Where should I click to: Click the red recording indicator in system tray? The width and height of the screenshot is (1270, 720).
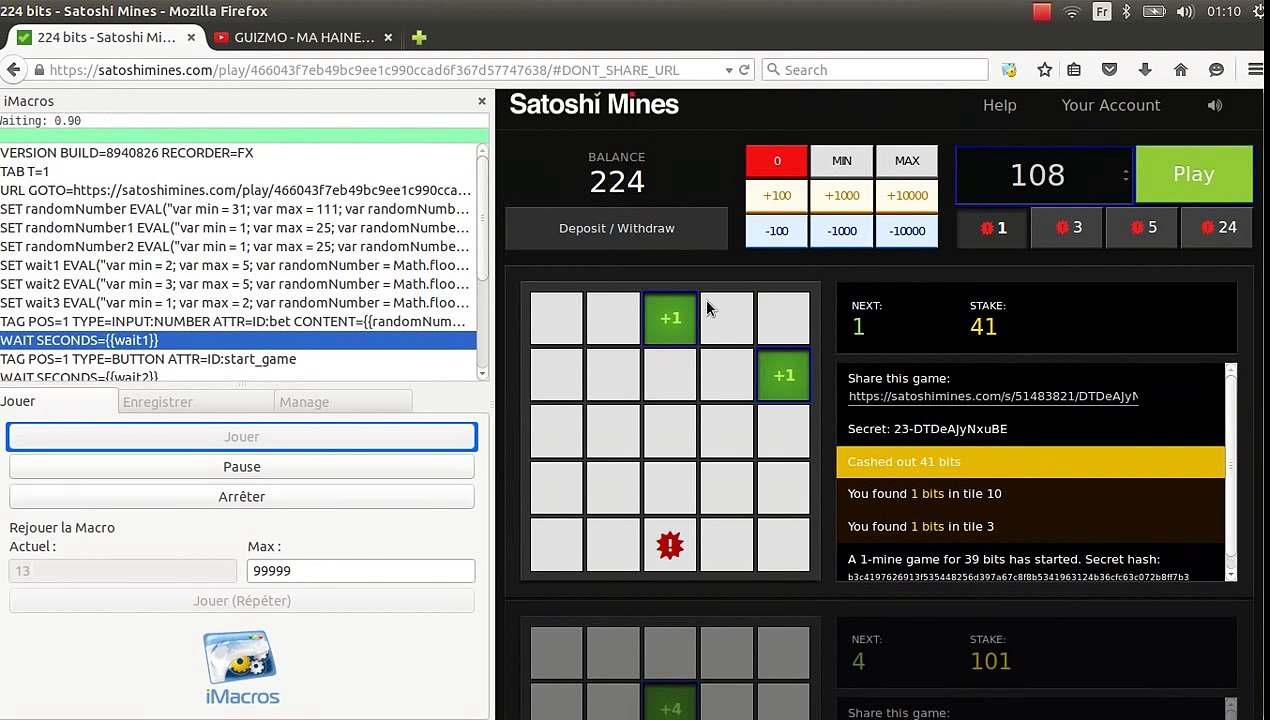(1042, 12)
